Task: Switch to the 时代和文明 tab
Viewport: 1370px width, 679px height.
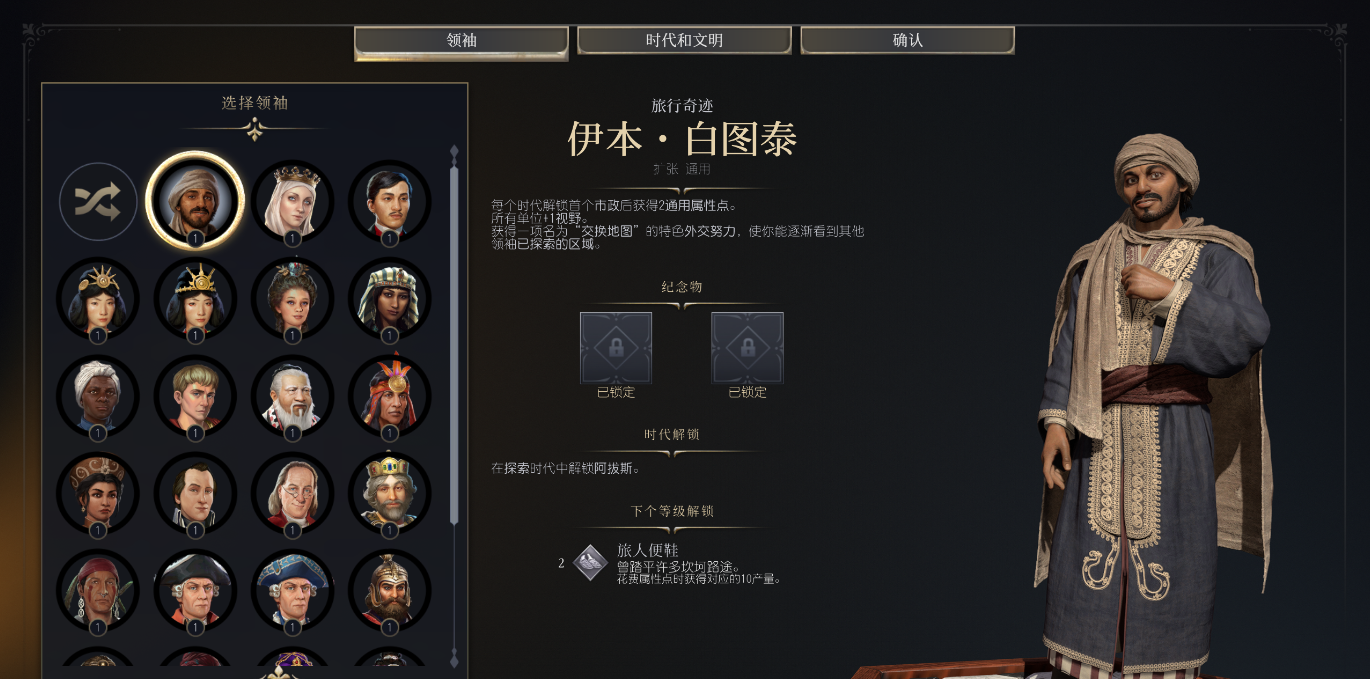Action: pos(684,40)
